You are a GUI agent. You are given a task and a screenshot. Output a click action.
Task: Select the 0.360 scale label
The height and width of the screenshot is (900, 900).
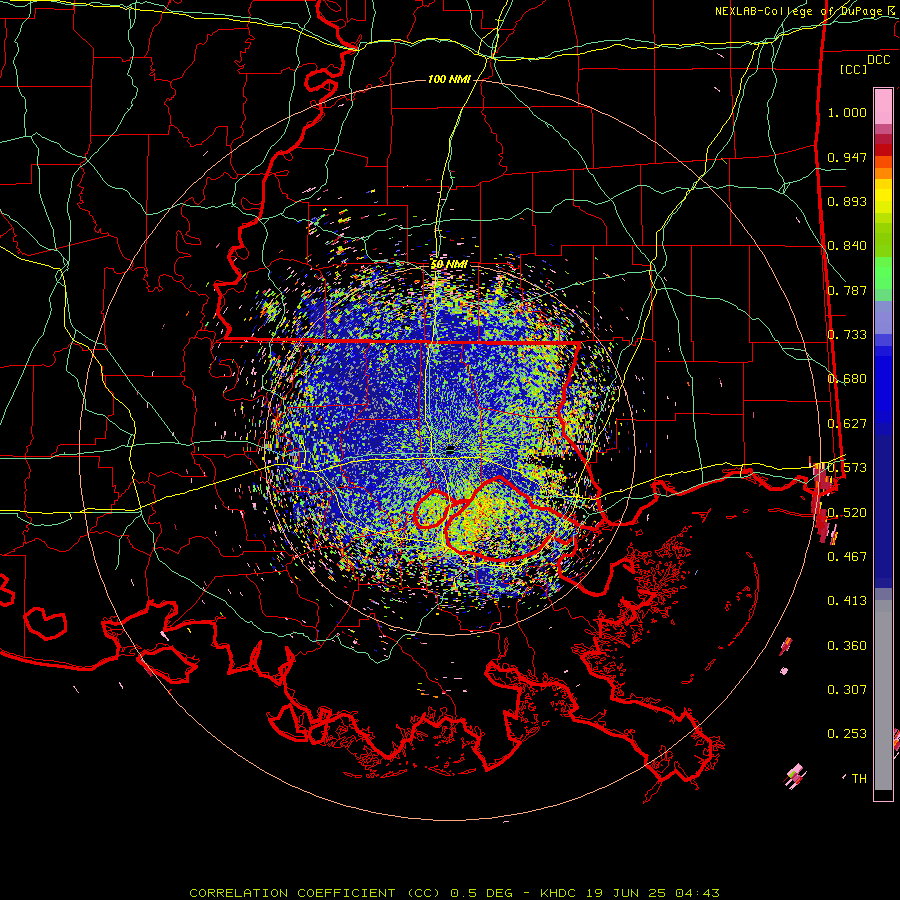tap(847, 645)
